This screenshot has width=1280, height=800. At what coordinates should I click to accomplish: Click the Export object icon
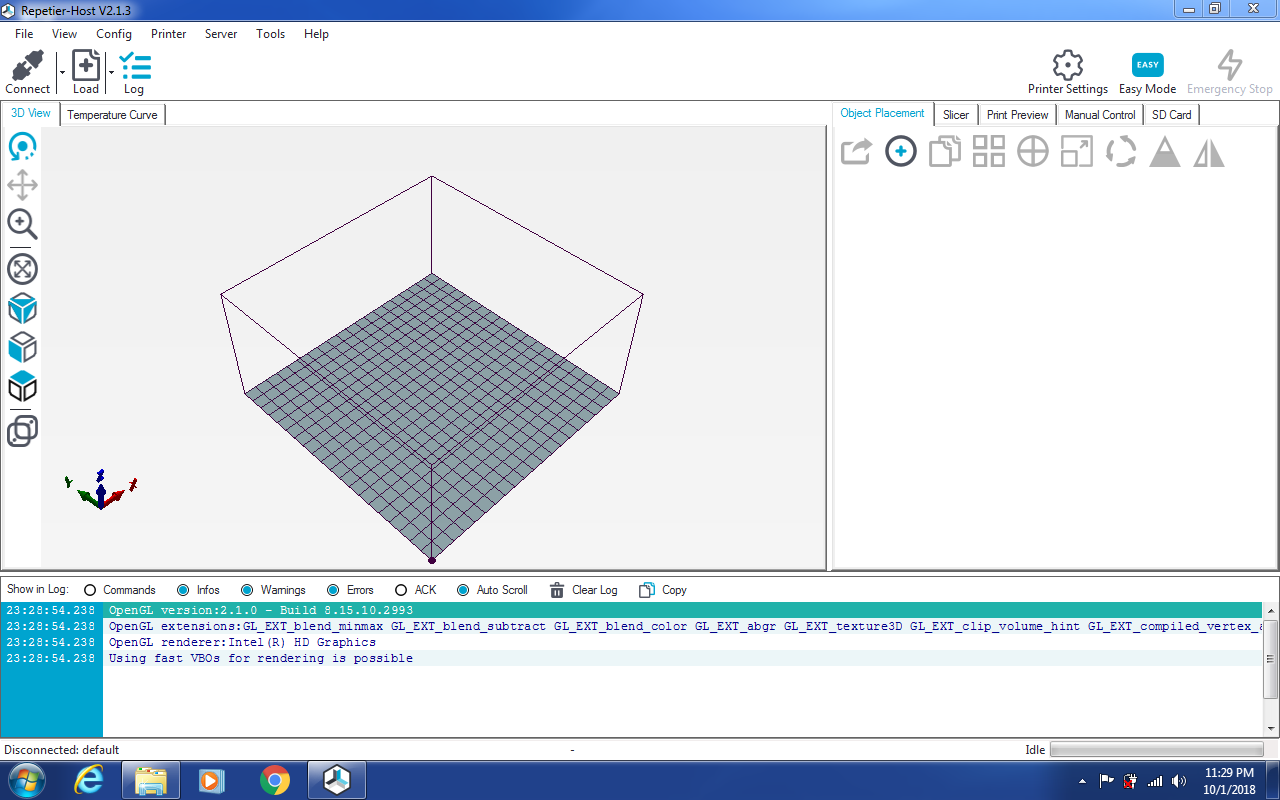click(x=856, y=152)
